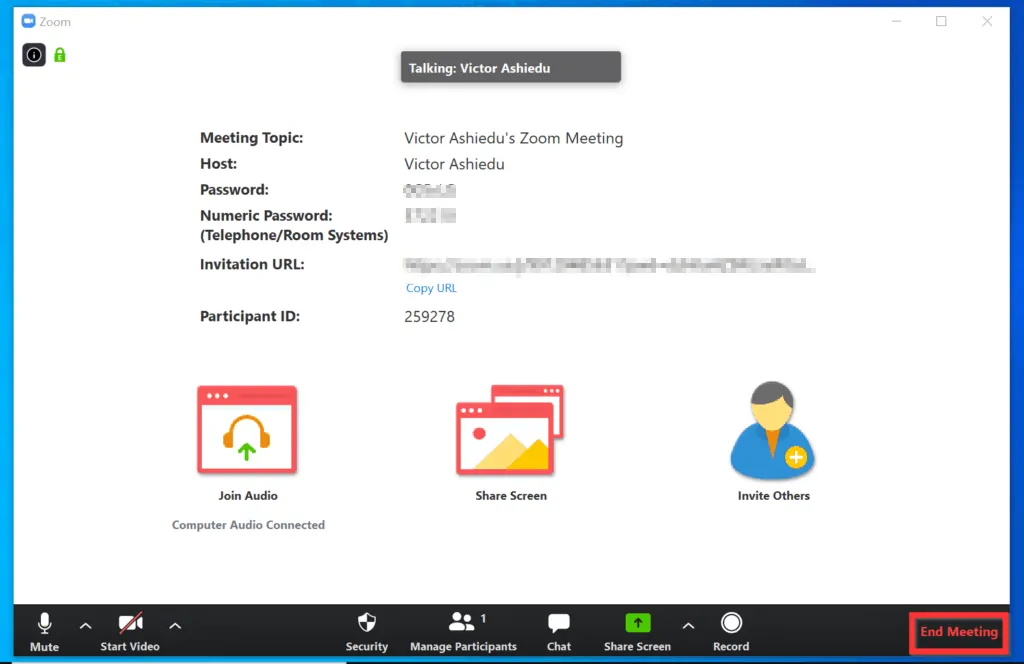Image resolution: width=1024 pixels, height=664 pixels.
Task: Click the Participant ID value 259278
Action: (x=429, y=317)
